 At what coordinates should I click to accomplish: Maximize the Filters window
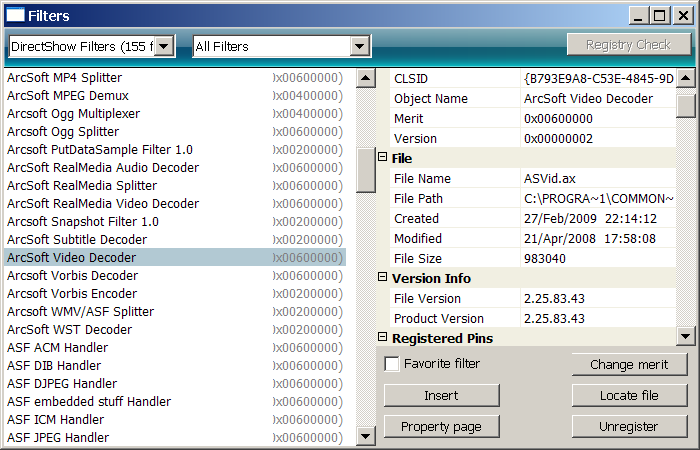click(660, 16)
